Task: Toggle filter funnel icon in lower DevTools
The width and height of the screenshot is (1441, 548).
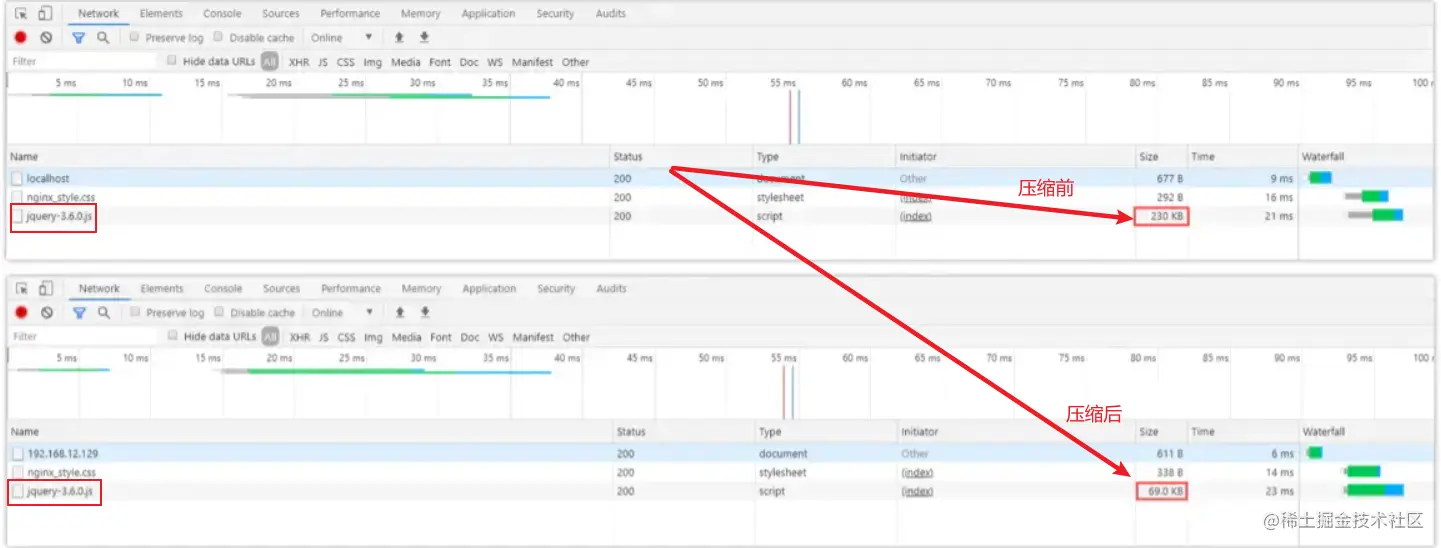Action: click(x=79, y=312)
